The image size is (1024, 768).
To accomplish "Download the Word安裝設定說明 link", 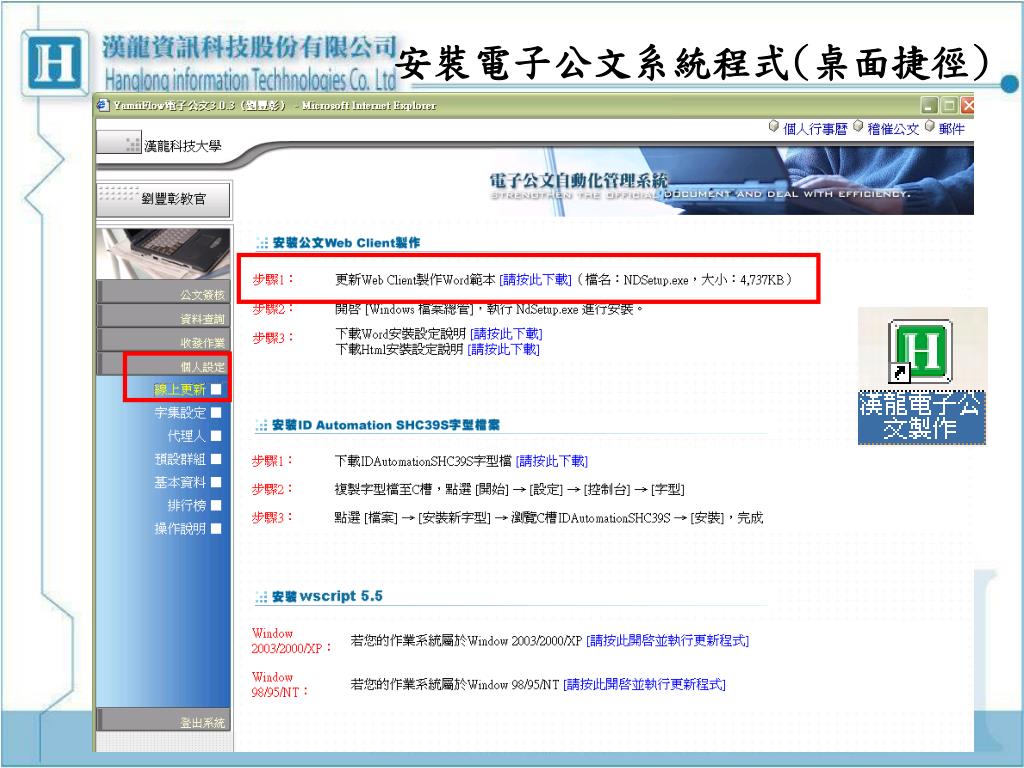I will (x=506, y=334).
